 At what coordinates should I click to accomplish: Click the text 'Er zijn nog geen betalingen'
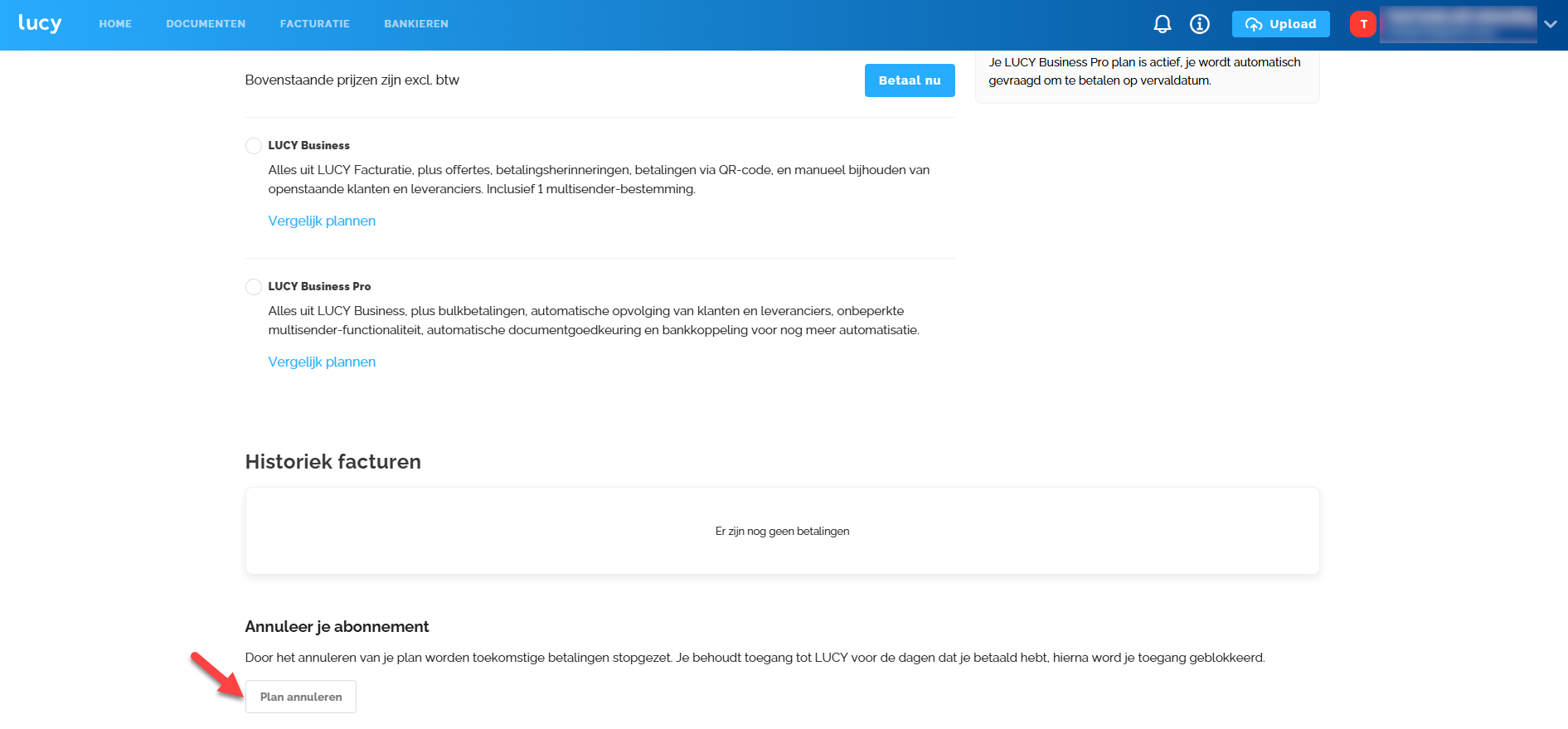(x=782, y=531)
